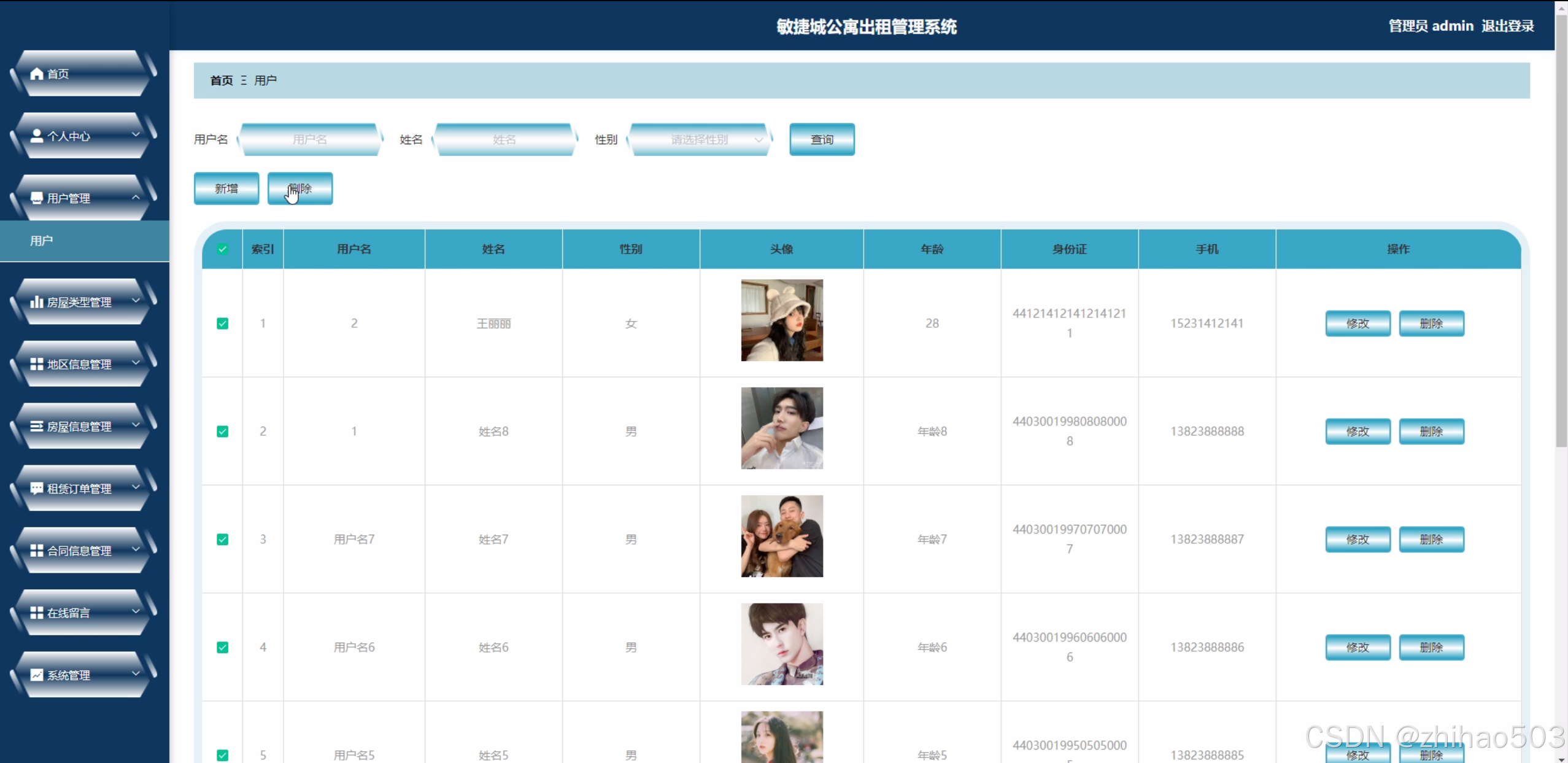Click the chat bubble icon for 租赁订单管理
This screenshot has height=763, width=1568.
pos(37,489)
